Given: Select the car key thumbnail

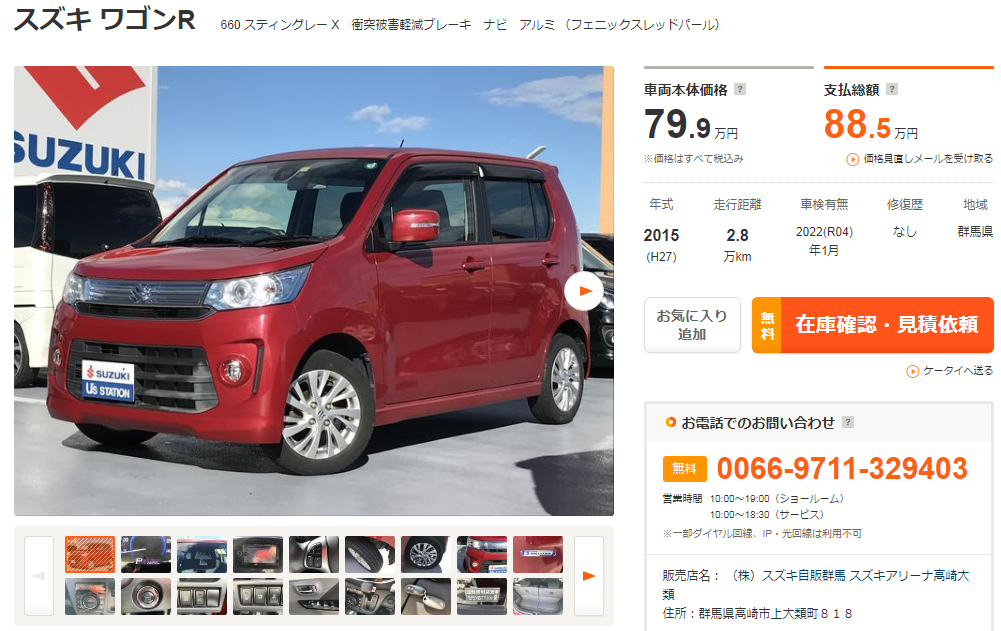Looking at the screenshot, I should (x=426, y=597).
